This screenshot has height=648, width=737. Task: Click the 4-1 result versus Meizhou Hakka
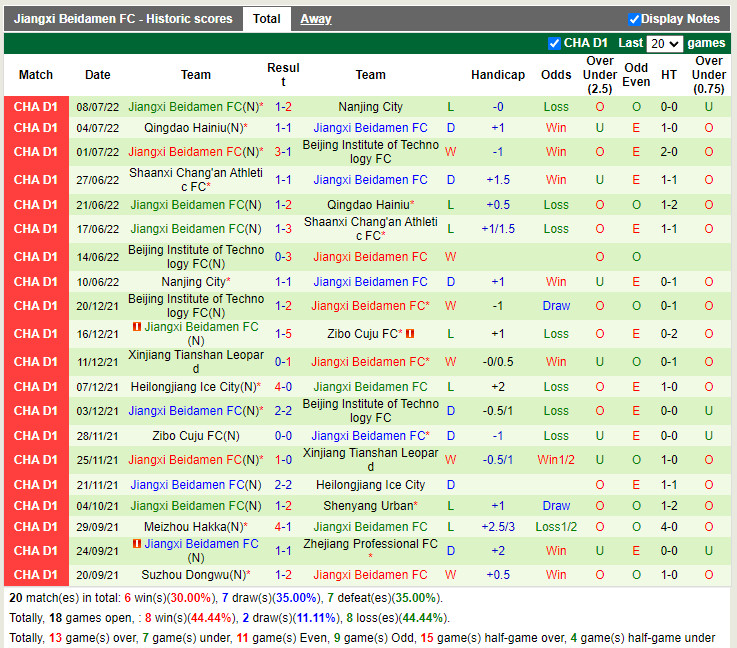(x=283, y=527)
